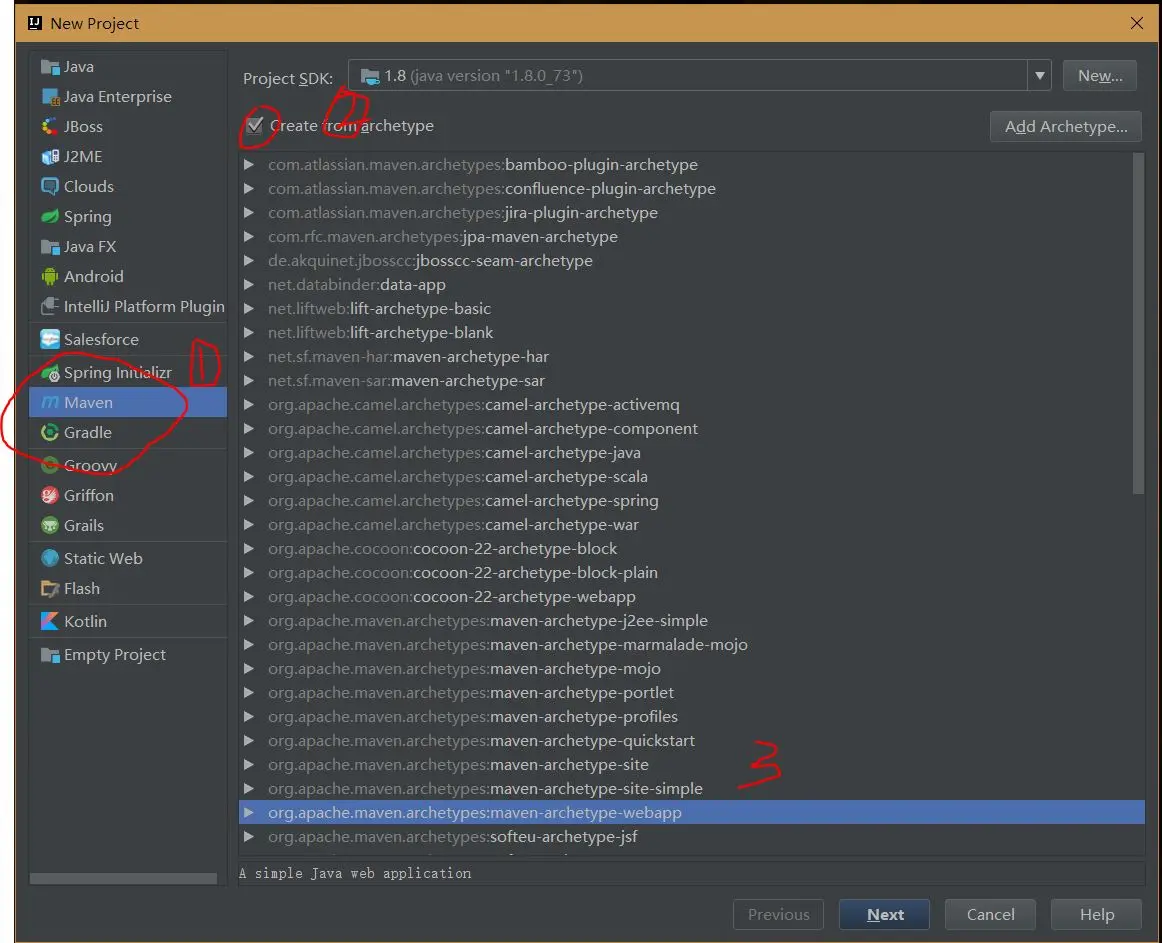The height and width of the screenshot is (943, 1162).
Task: Click the Cancel button
Action: [x=990, y=914]
